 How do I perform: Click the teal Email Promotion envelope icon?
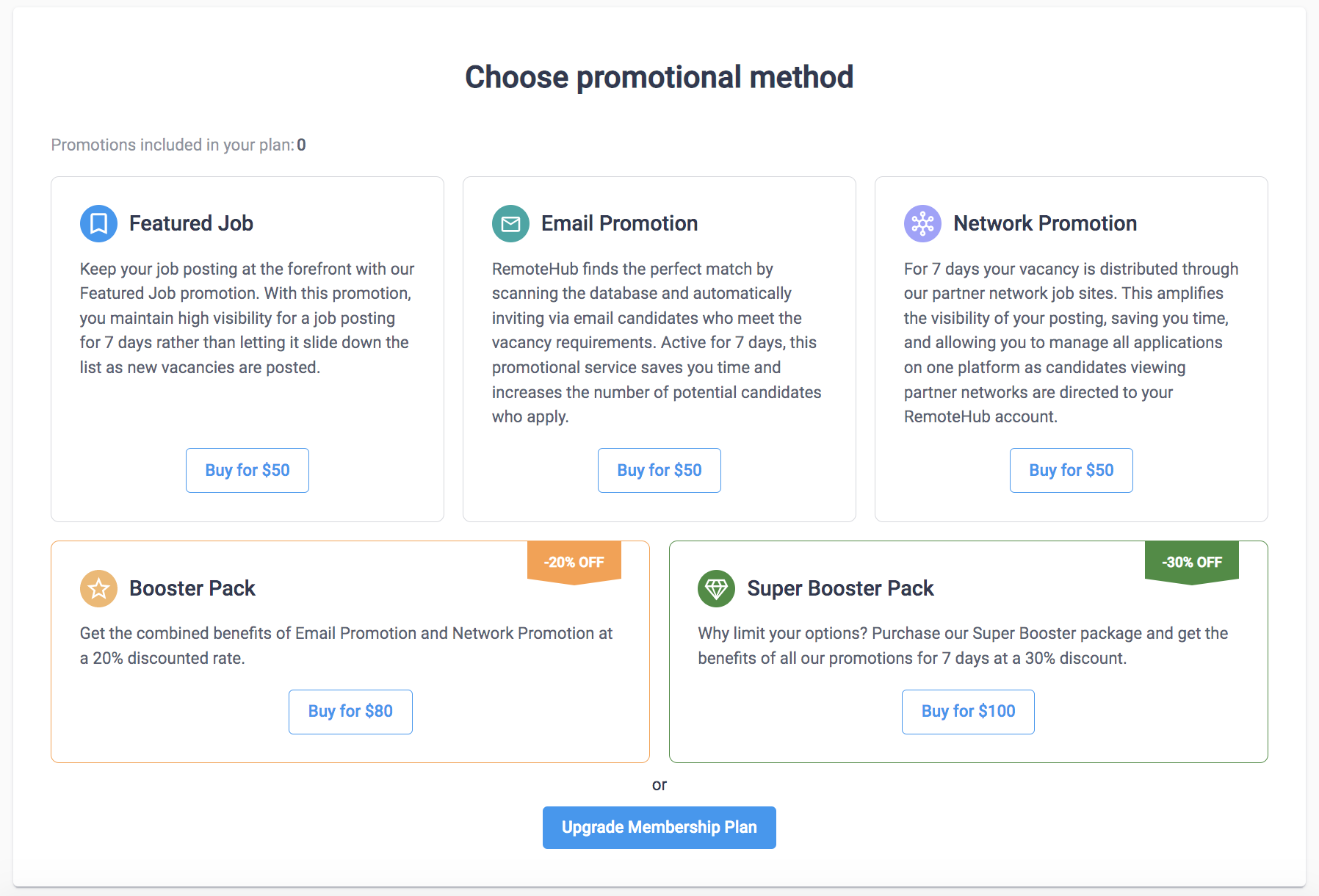(x=510, y=223)
